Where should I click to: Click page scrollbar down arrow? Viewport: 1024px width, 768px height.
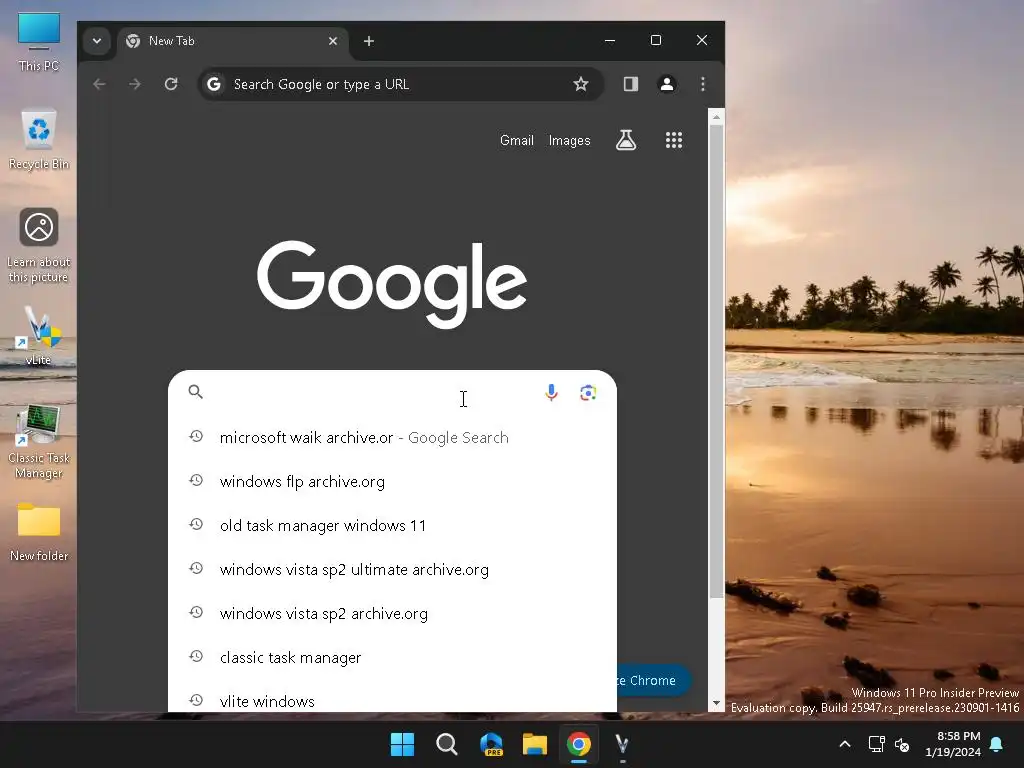(716, 703)
